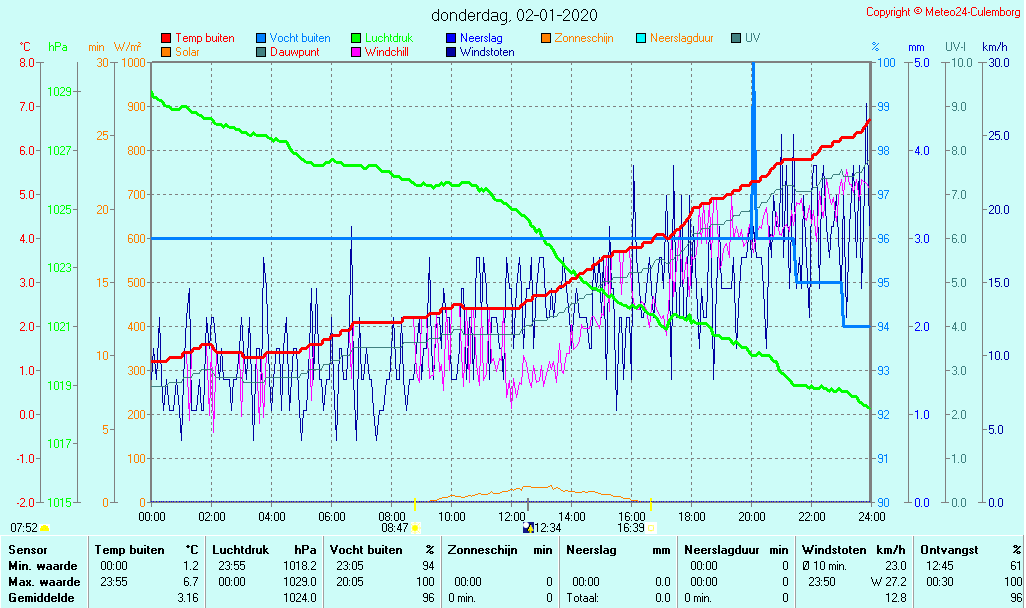Click the chart date title donderdag 02-01-2020
The image size is (1026, 608).
coord(514,15)
